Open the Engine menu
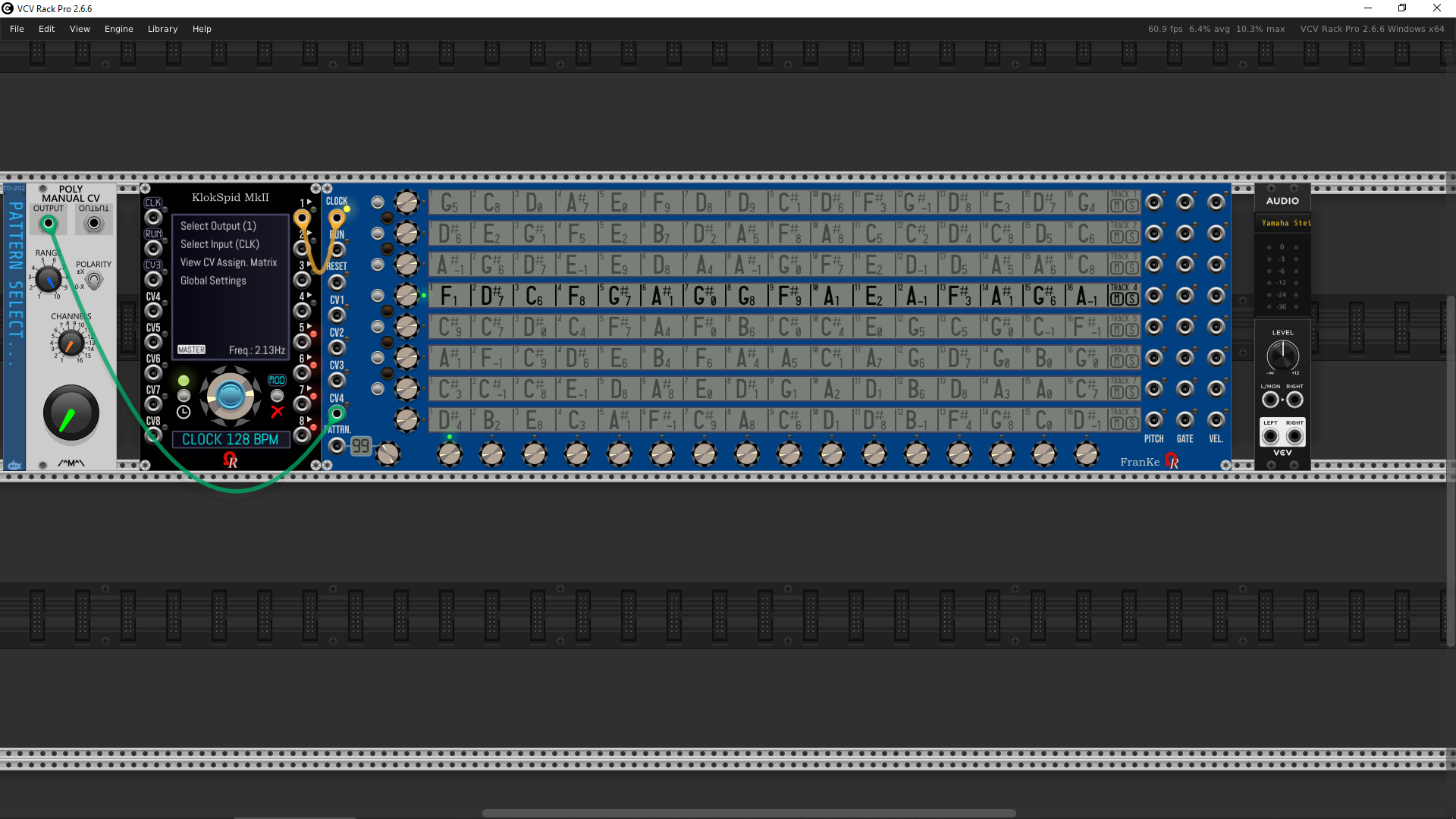Screen dimensions: 1456x819 pyautogui.click(x=118, y=29)
